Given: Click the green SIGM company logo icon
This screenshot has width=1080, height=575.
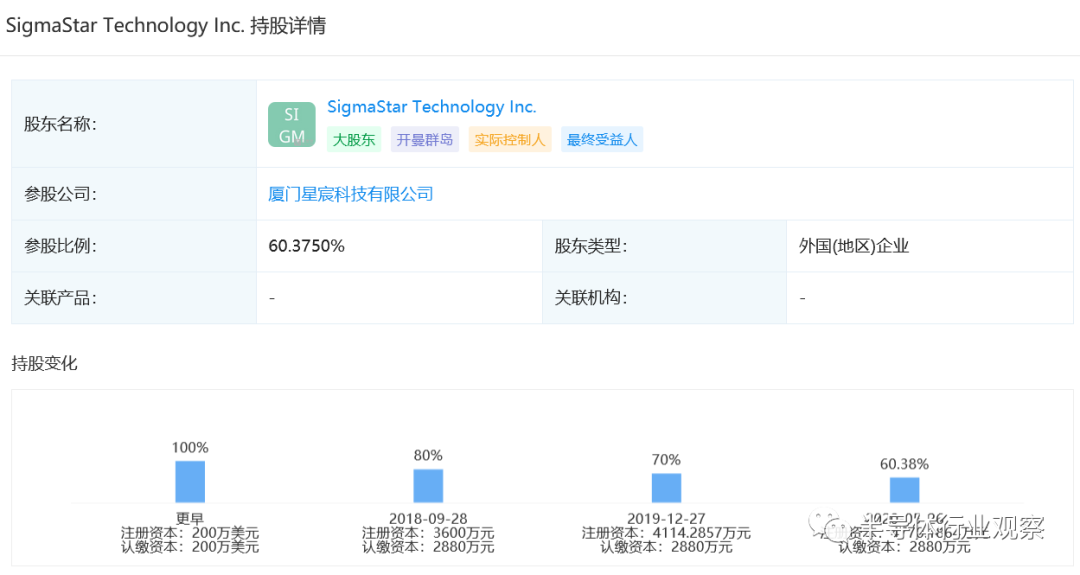Looking at the screenshot, I should pyautogui.click(x=291, y=125).
